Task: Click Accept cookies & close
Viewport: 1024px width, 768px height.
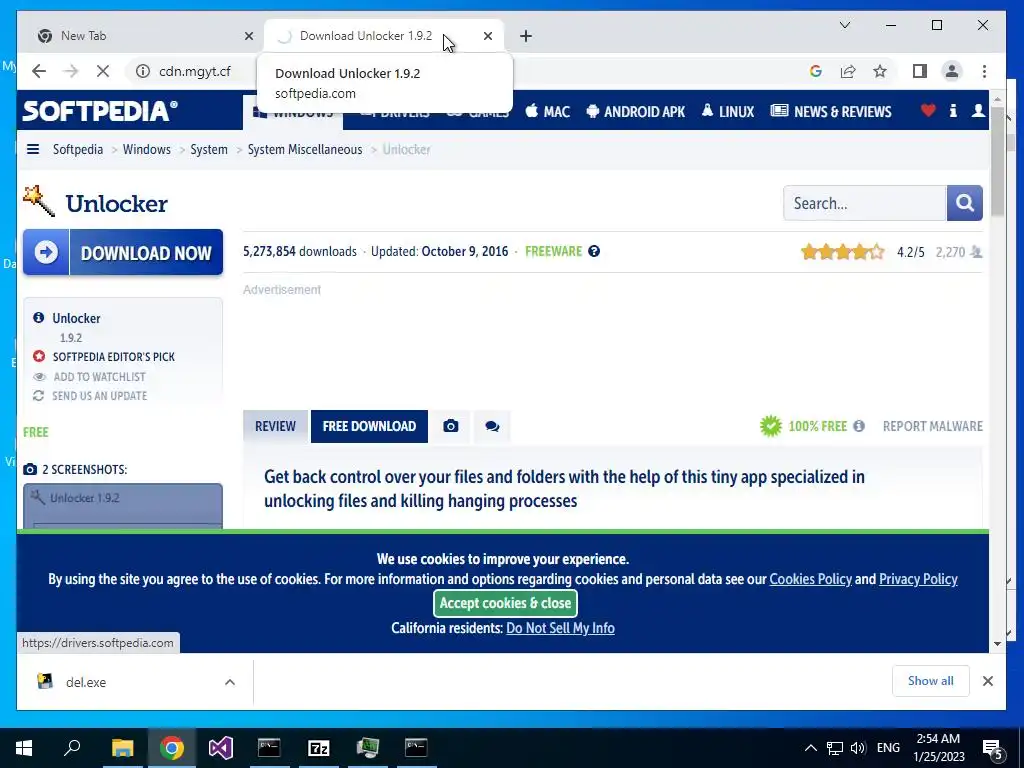Action: point(505,603)
